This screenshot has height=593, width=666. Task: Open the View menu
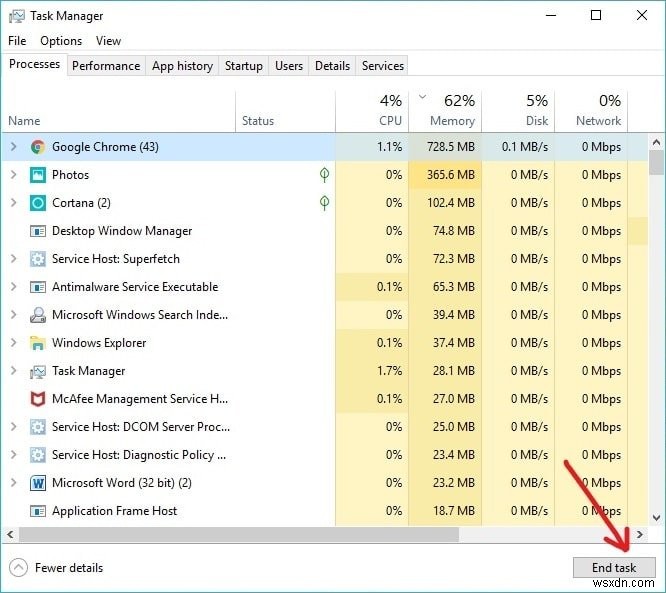108,41
